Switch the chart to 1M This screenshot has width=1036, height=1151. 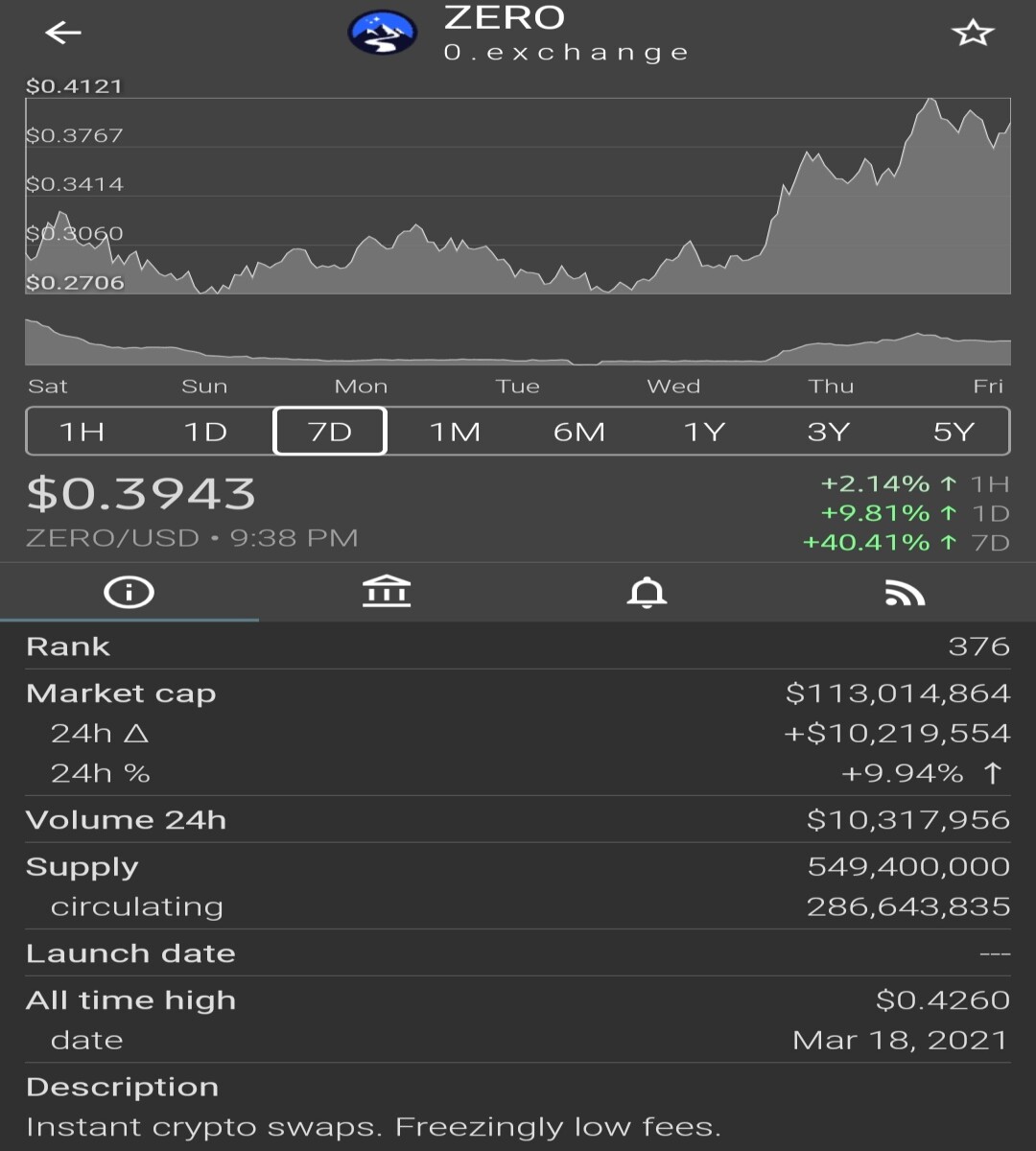pyautogui.click(x=455, y=432)
